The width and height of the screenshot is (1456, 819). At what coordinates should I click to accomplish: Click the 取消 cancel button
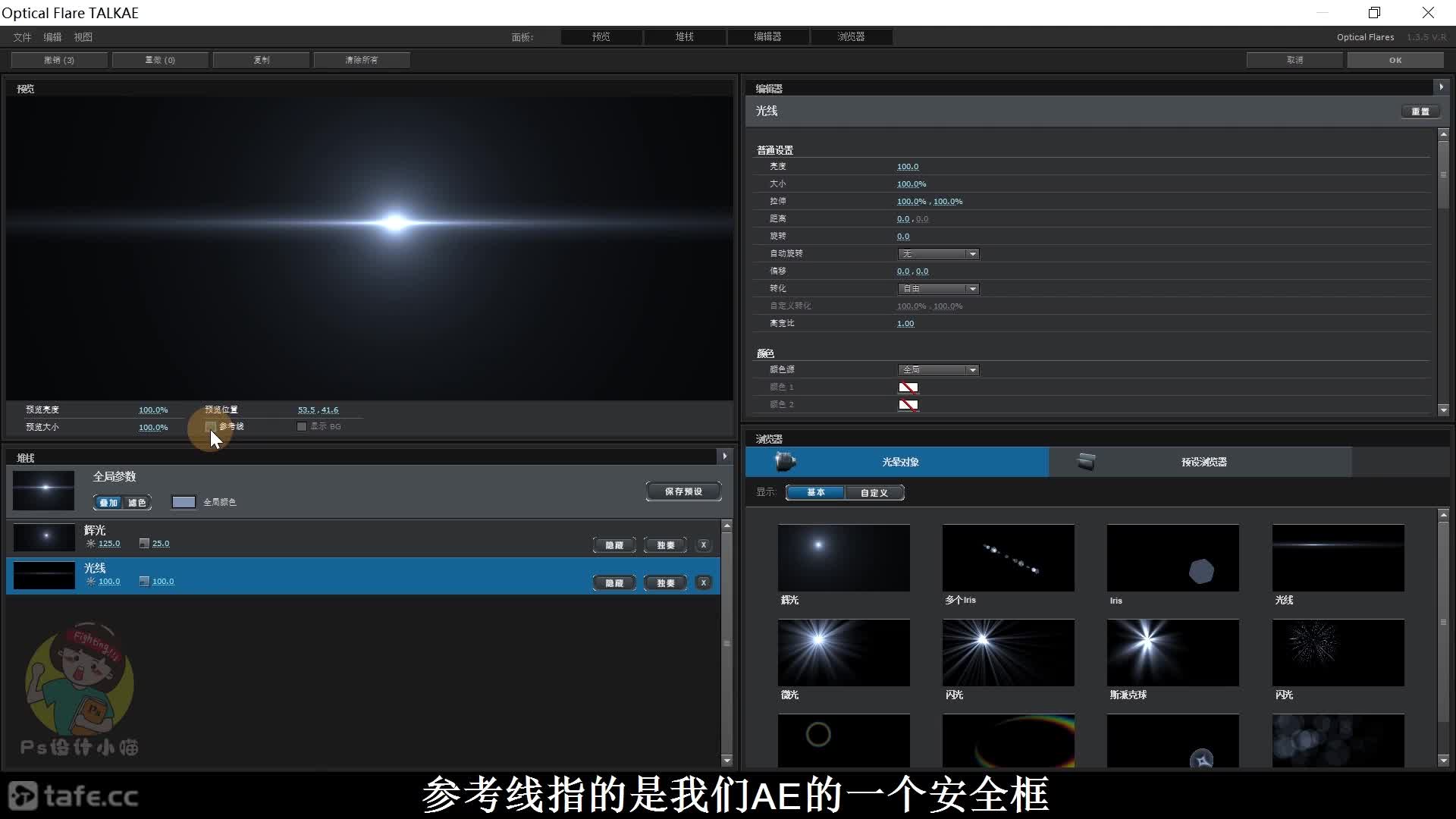pos(1294,60)
